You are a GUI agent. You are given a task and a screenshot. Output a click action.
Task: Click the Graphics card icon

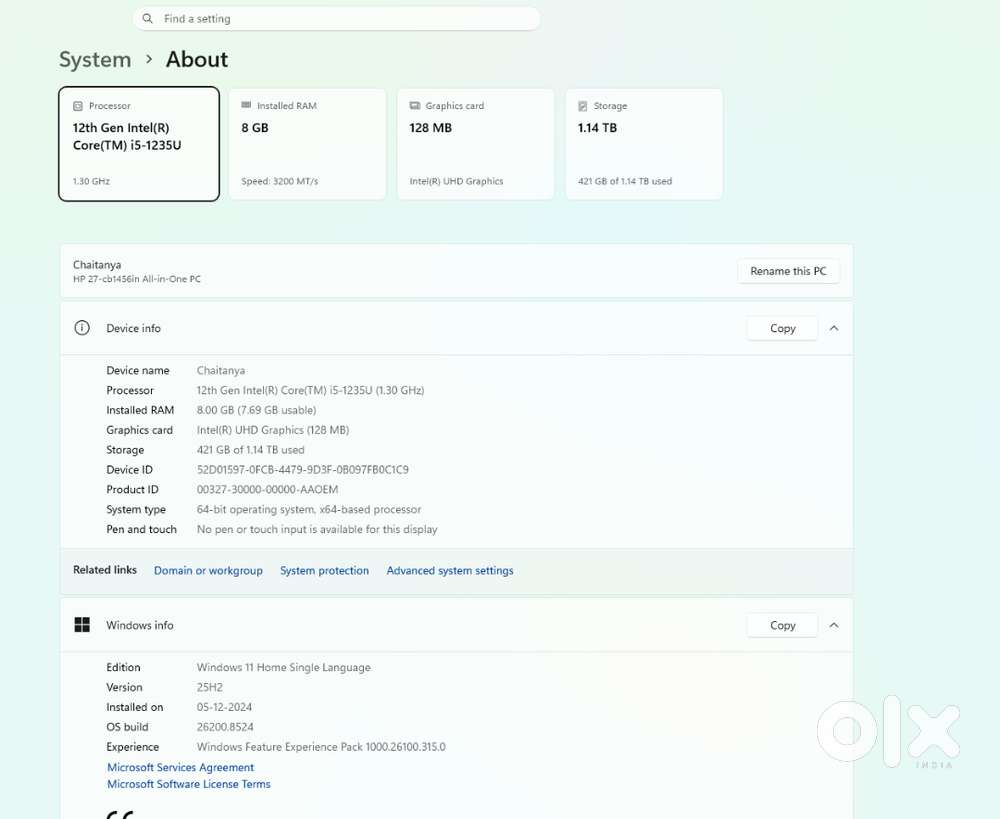pyautogui.click(x=415, y=105)
